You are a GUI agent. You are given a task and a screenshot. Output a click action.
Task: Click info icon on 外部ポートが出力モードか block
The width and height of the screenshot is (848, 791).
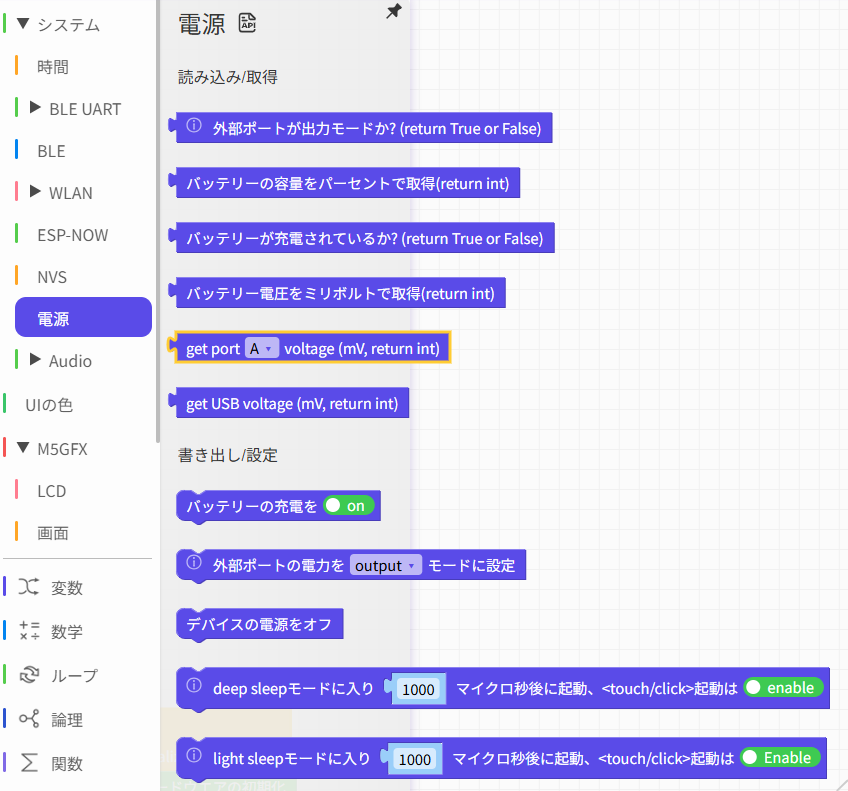(x=195, y=127)
